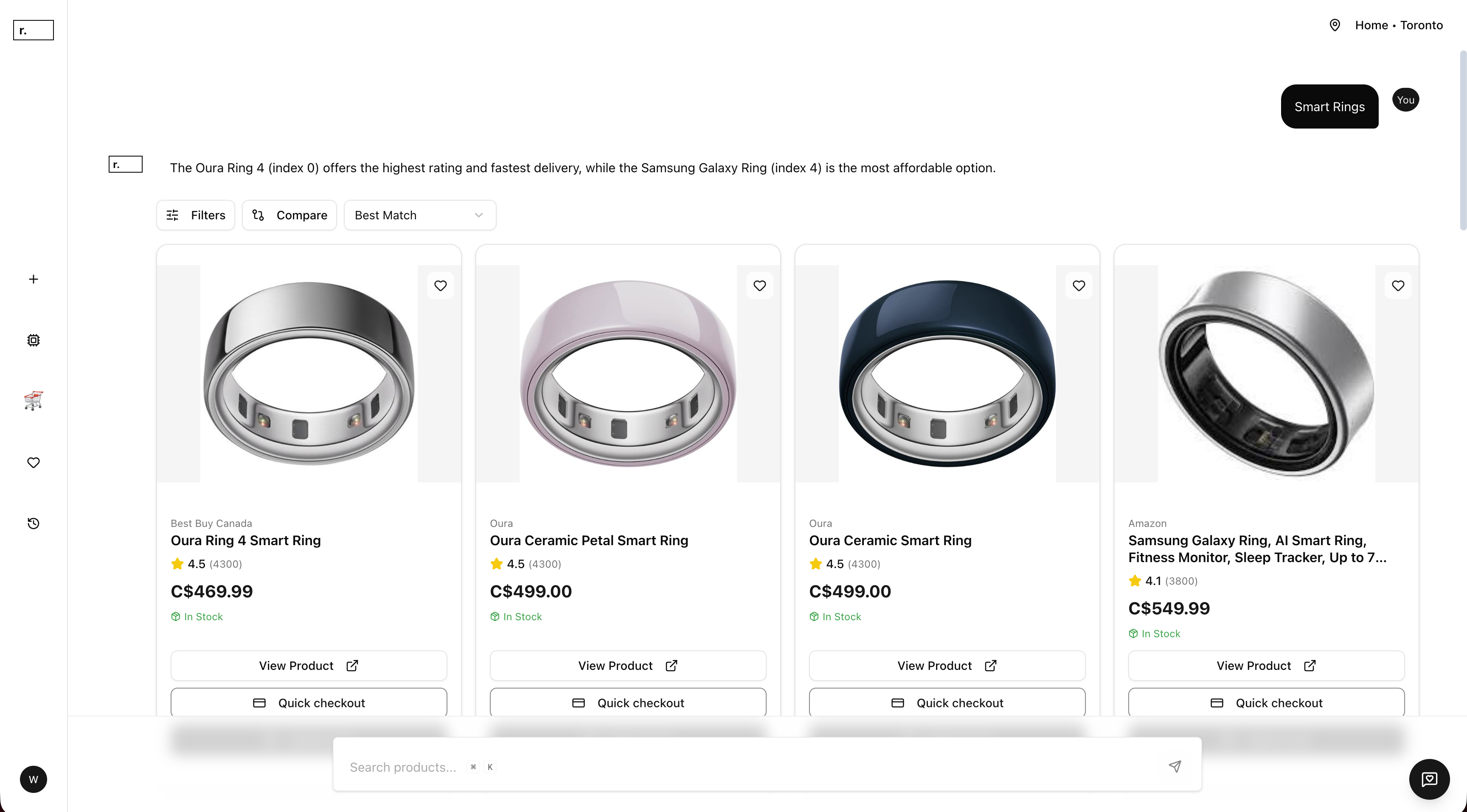This screenshot has width=1467, height=812.
Task: Favorite the Oura Ring 4 Smart Ring
Action: (x=440, y=285)
